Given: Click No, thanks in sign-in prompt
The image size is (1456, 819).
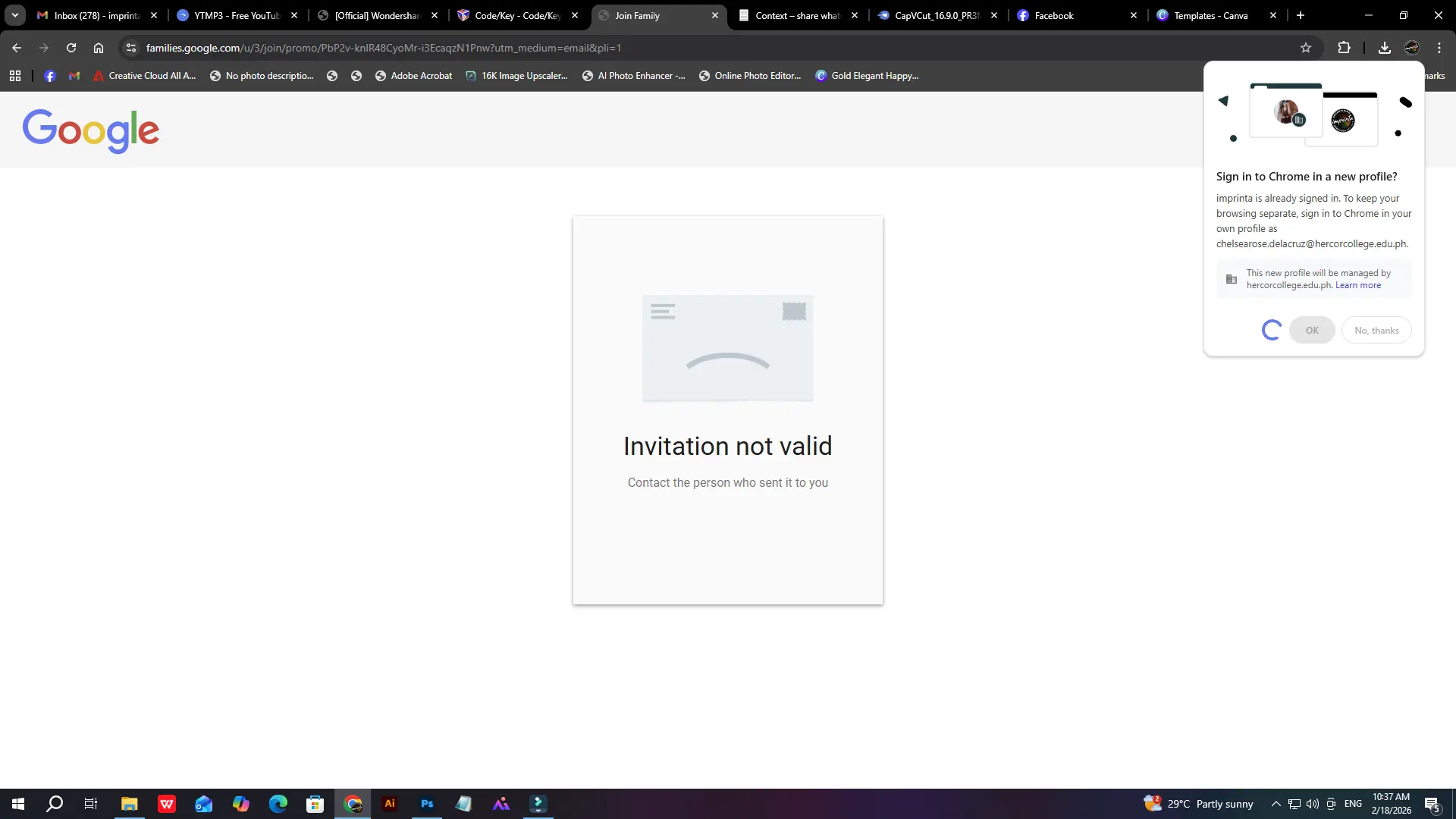Looking at the screenshot, I should (1376, 331).
